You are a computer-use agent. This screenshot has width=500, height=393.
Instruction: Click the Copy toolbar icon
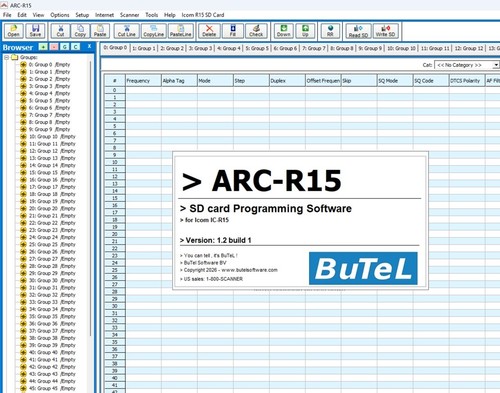[80, 31]
